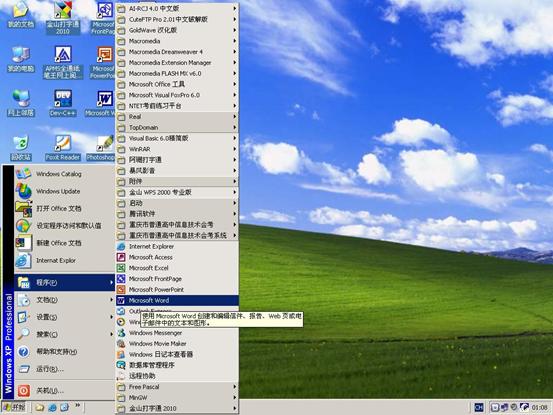Open Windows 日记本查看器 from programs menu
Viewport: 553px width, 415px height.
coord(177,354)
